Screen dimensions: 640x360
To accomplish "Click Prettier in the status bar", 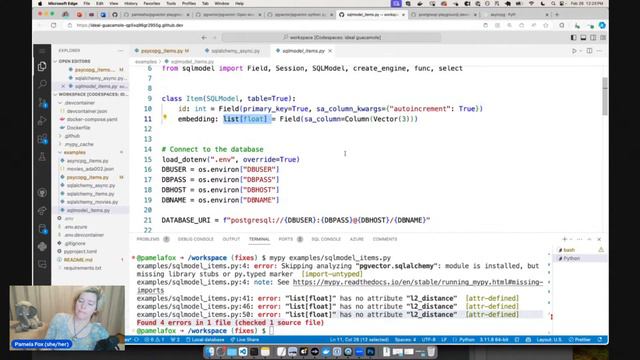I will point(580,340).
